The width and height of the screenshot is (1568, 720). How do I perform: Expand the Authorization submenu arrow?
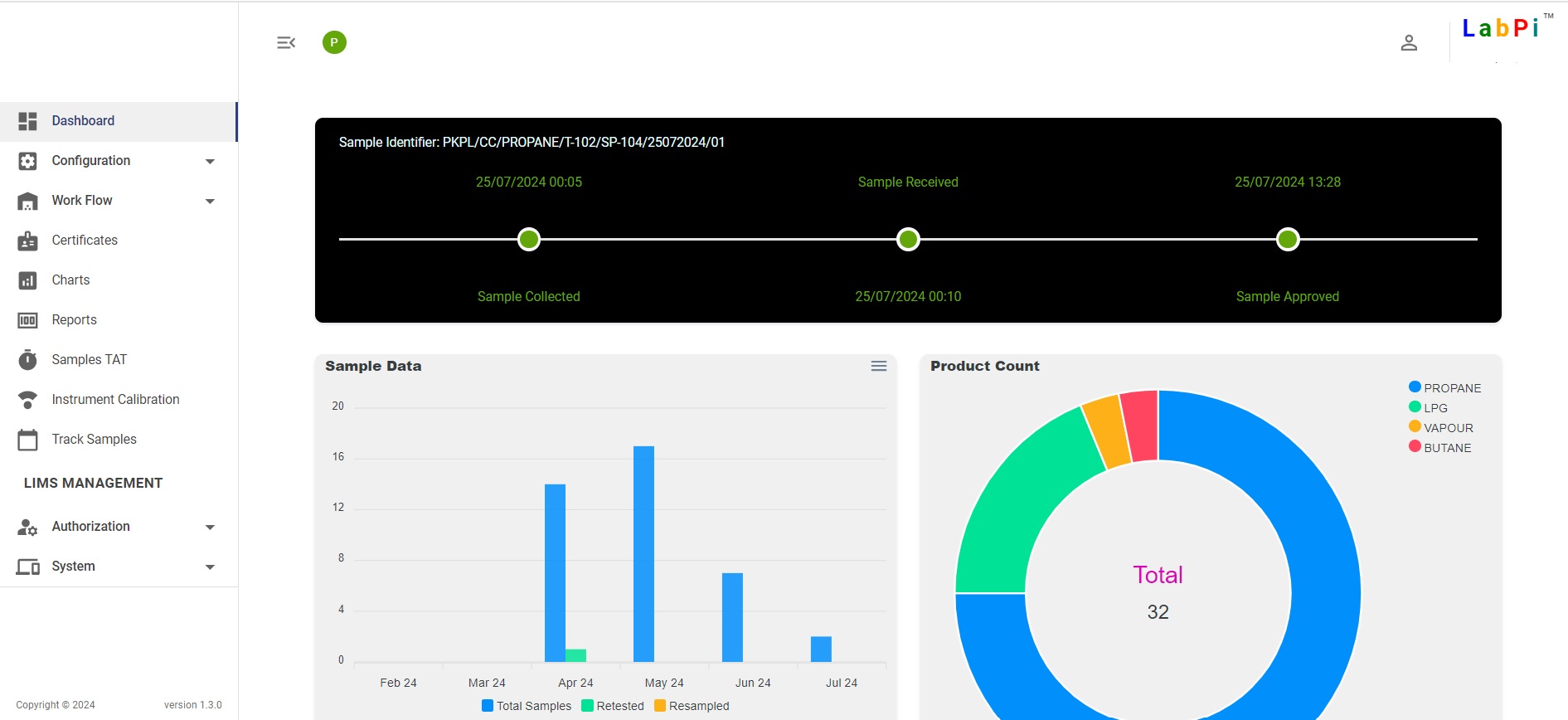(x=210, y=527)
